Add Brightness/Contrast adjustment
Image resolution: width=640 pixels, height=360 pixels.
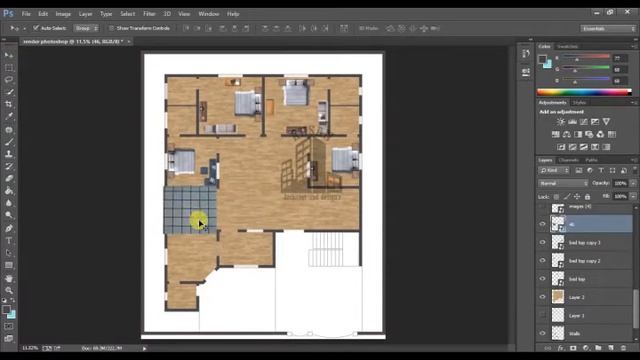[561, 122]
